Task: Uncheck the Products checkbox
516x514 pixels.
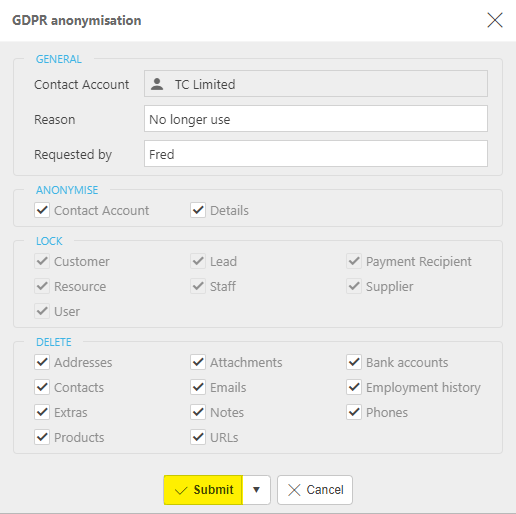Action: tap(42, 437)
